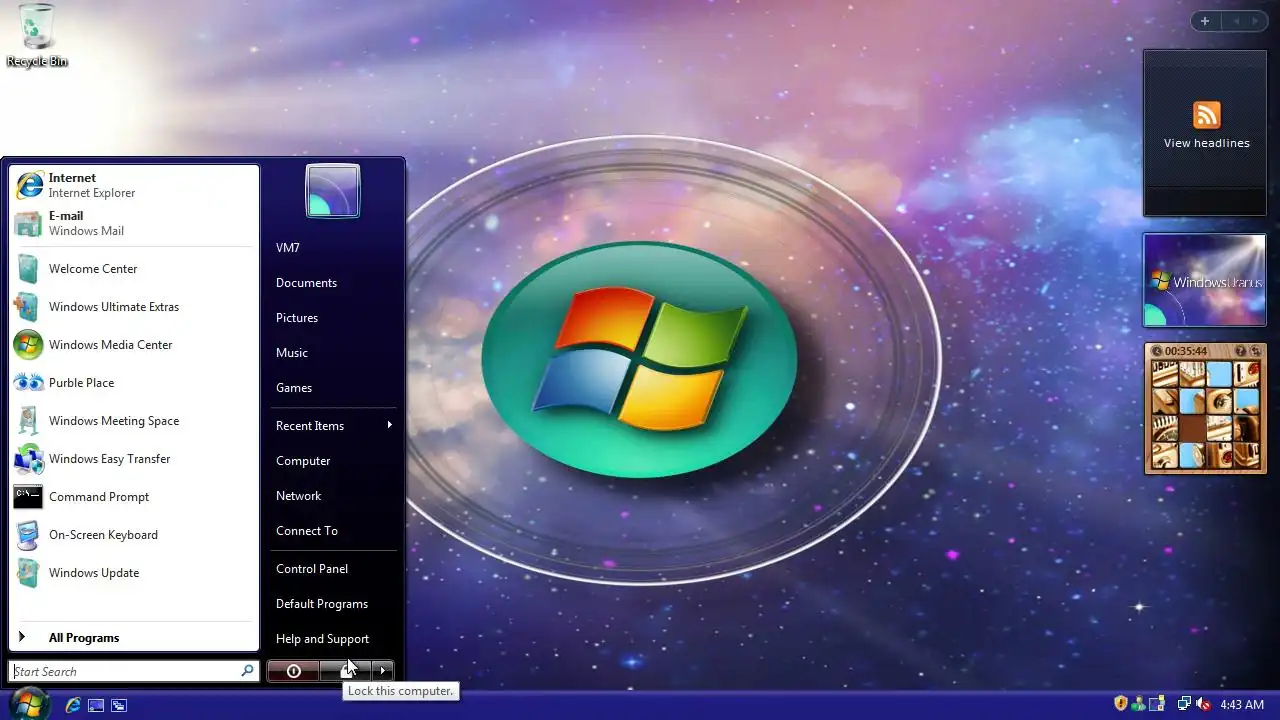Click Show Desktop in Quick Launch
The width and height of the screenshot is (1280, 720).
click(96, 705)
